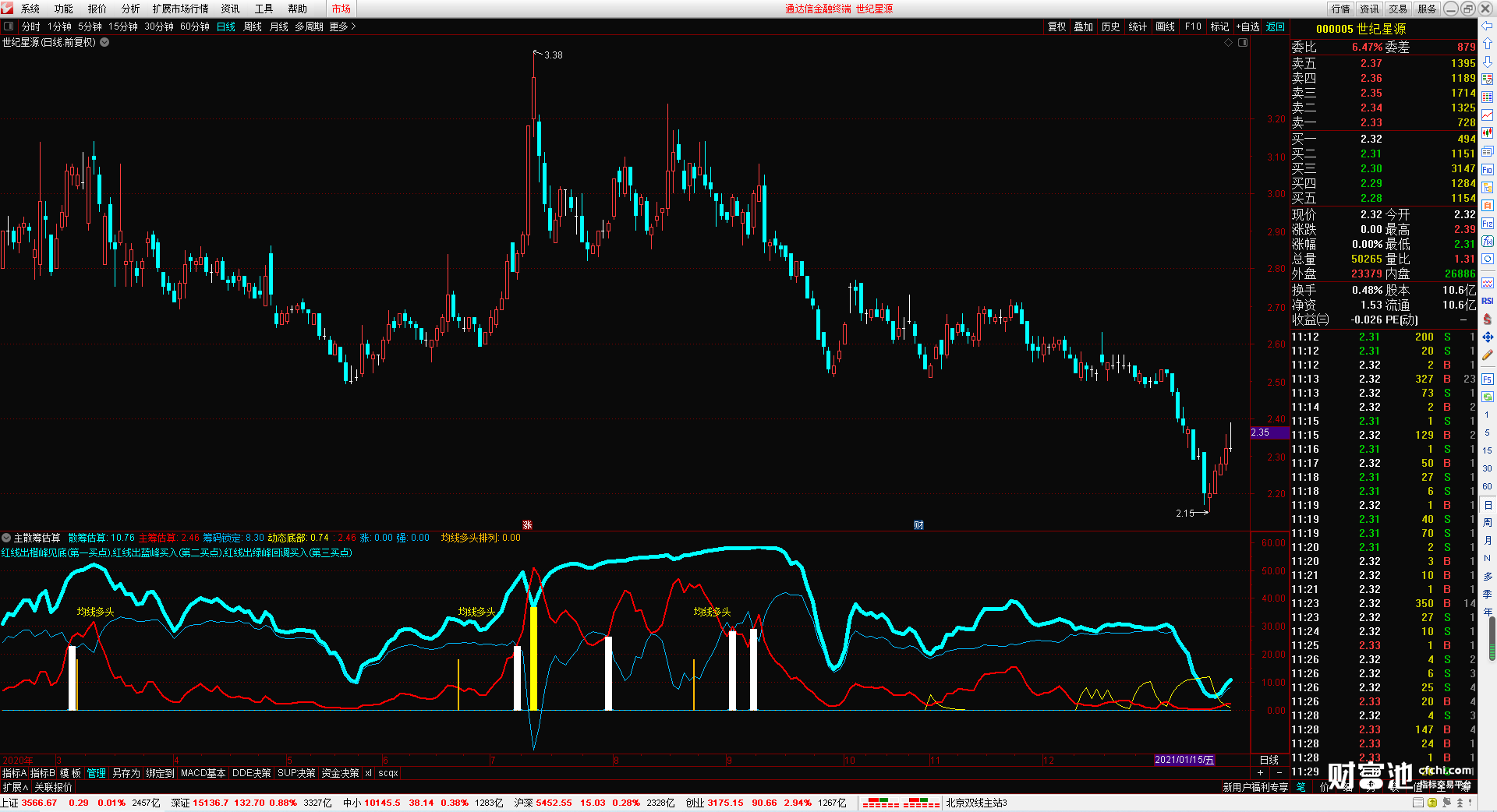The image size is (1497, 812).
Task: Open the colored grid list sidebar icon
Action: coord(1488,97)
